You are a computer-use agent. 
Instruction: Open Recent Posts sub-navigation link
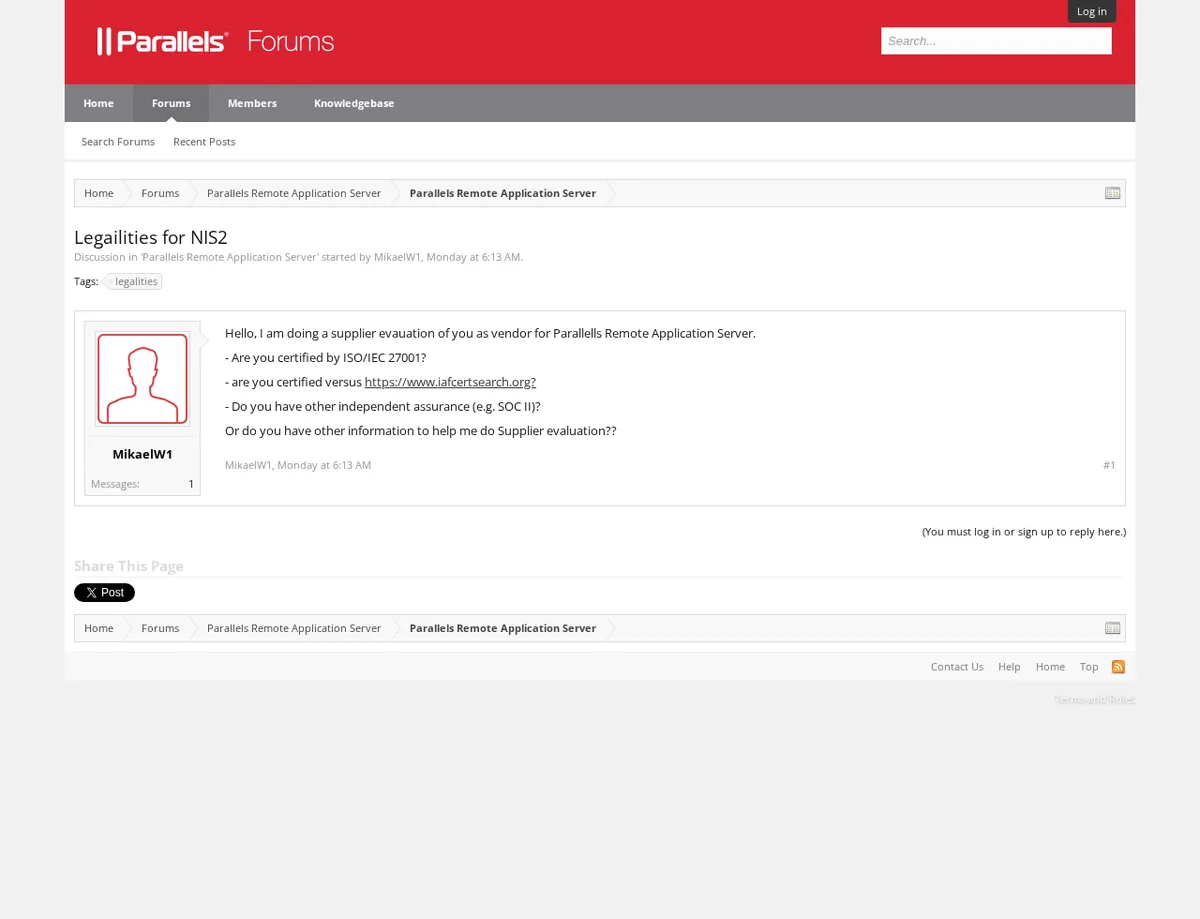click(204, 142)
